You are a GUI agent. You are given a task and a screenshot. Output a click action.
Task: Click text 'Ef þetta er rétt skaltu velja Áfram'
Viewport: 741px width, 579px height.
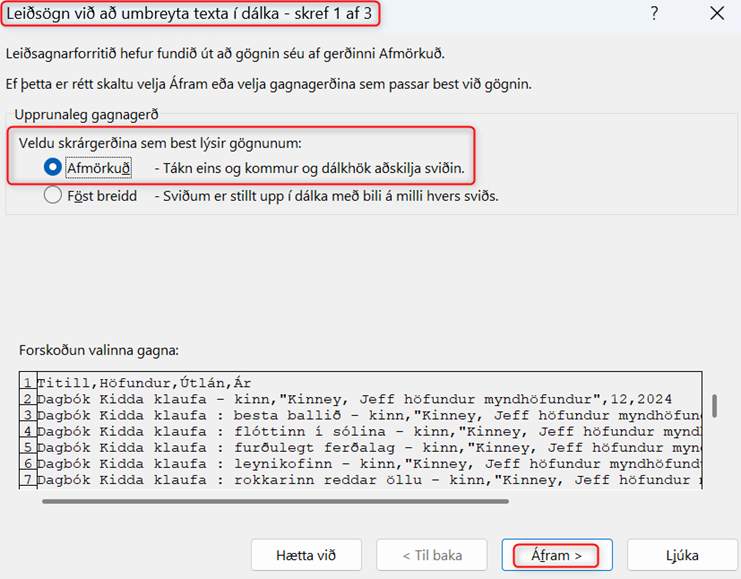268,84
